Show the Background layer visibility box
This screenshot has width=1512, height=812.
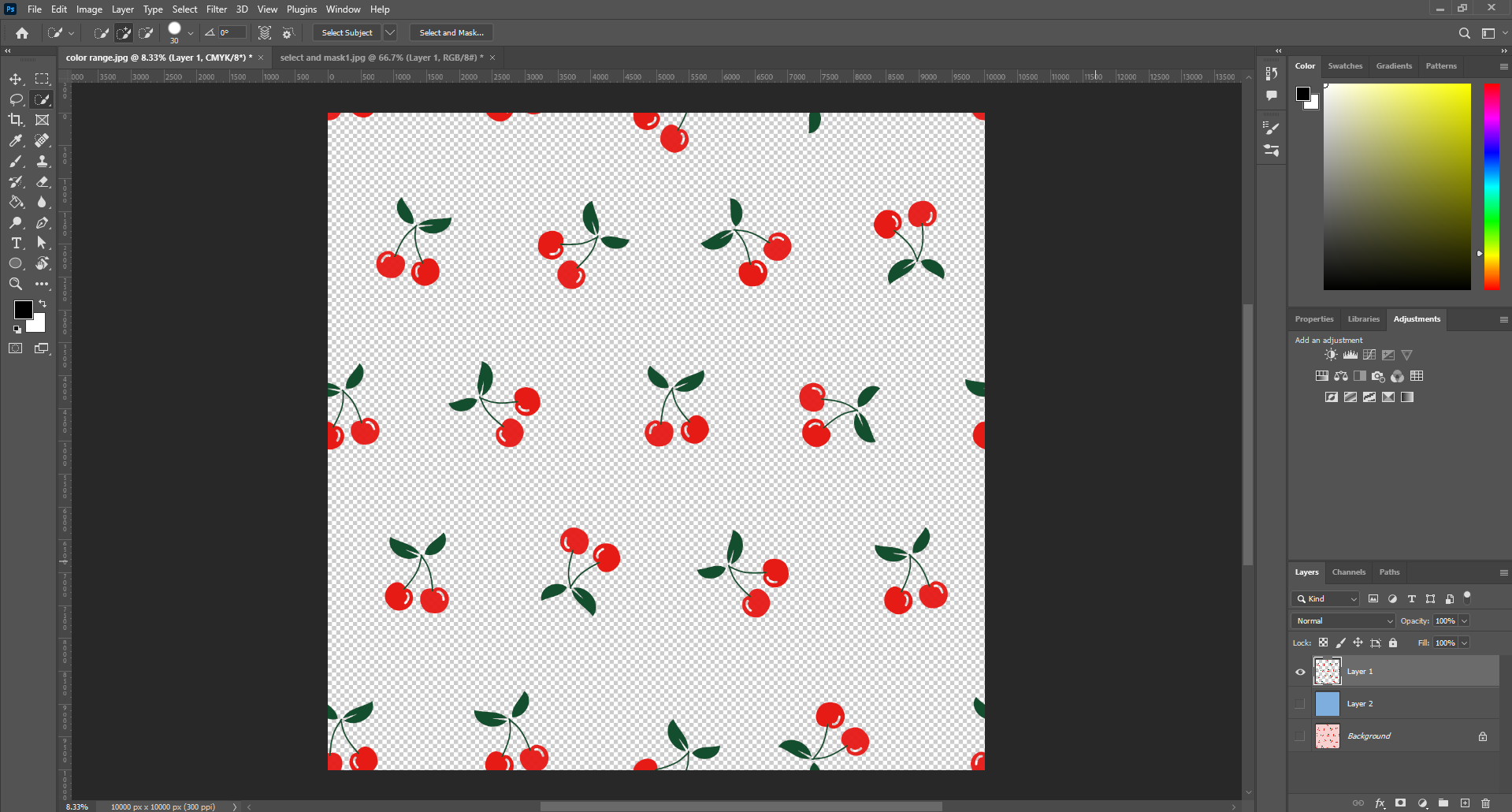coord(1300,736)
